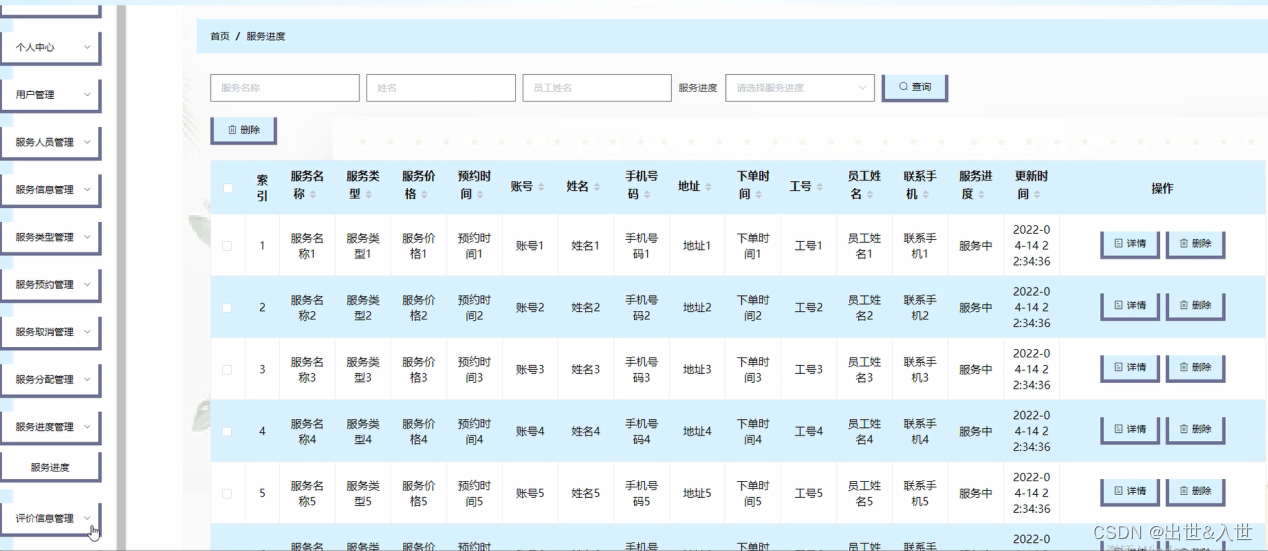1268x551 pixels.
Task: Expand 用户管理 sidebar menu
Action: [51, 95]
